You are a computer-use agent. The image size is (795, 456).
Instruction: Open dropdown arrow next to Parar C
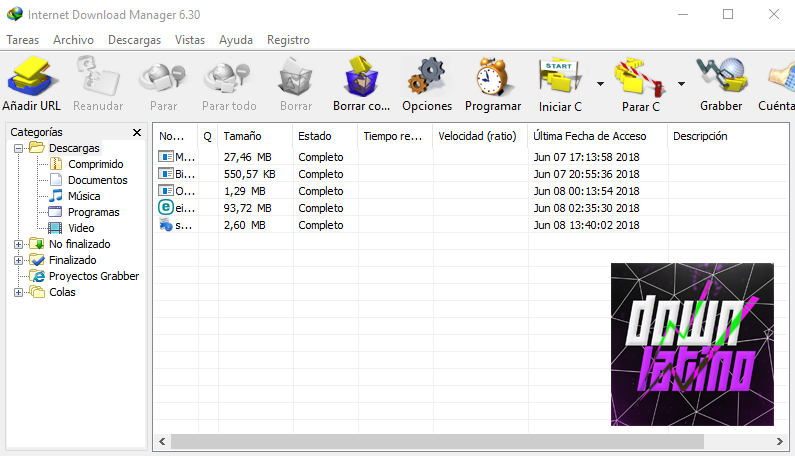(681, 84)
